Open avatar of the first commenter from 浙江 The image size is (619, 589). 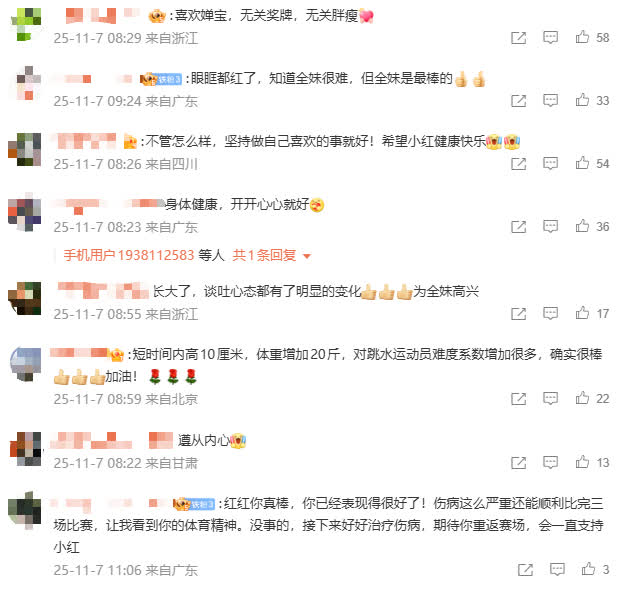[x=26, y=24]
